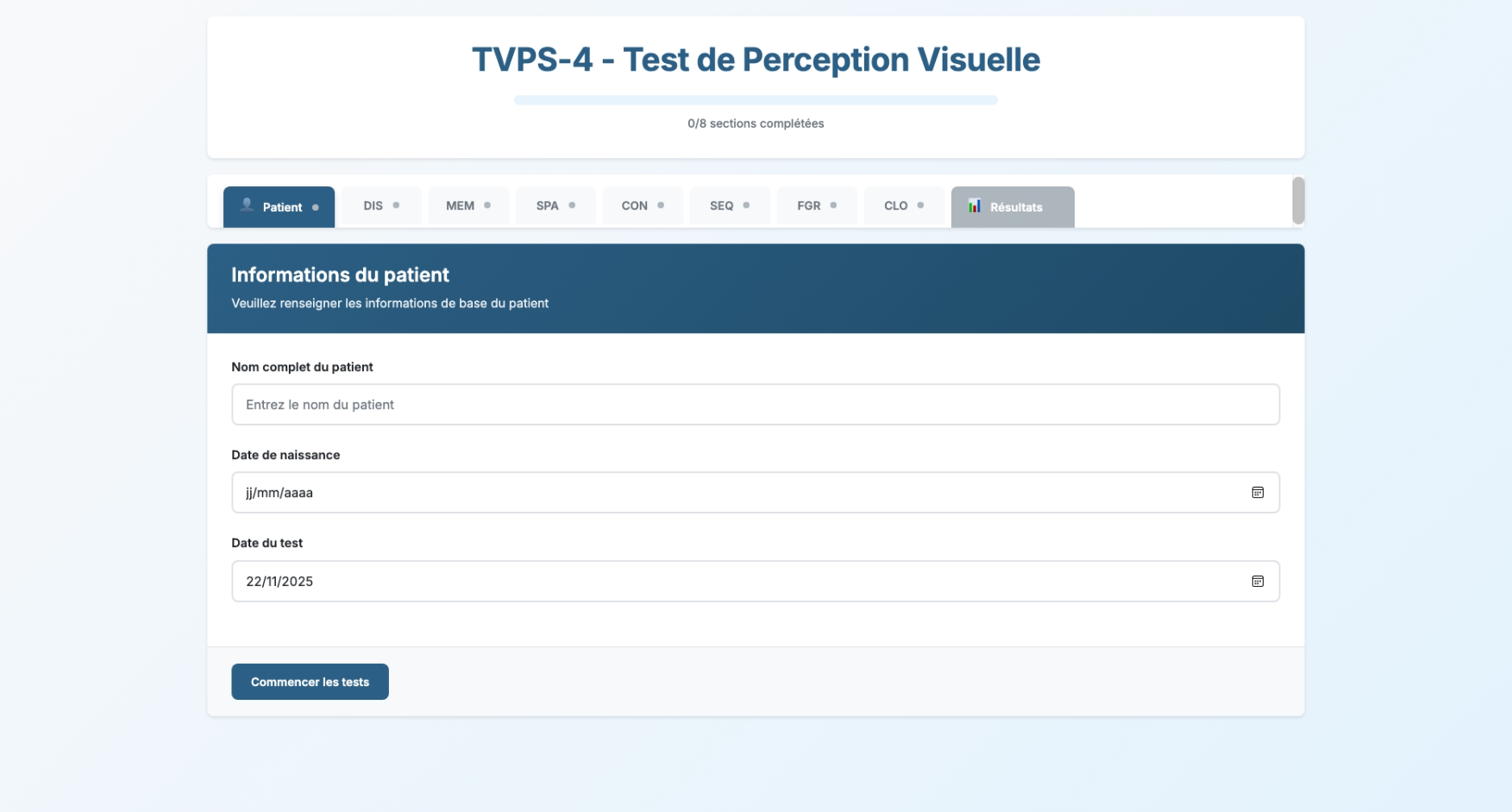Click the sections completion progress bar
Image resolution: width=1512 pixels, height=812 pixels.
(756, 99)
